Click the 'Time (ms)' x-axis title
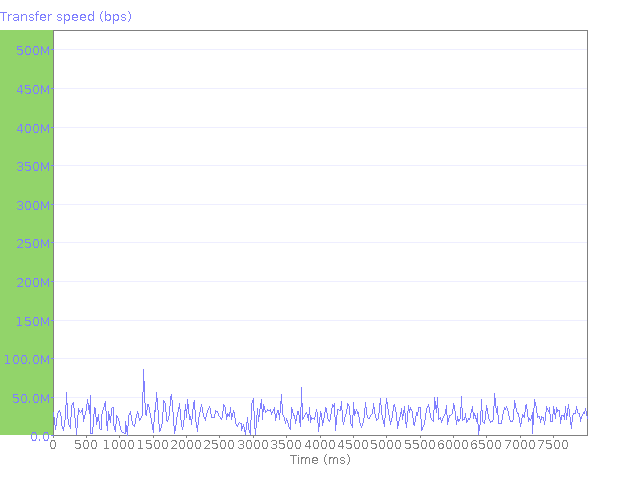This screenshot has height=480, width=640. pyautogui.click(x=320, y=460)
